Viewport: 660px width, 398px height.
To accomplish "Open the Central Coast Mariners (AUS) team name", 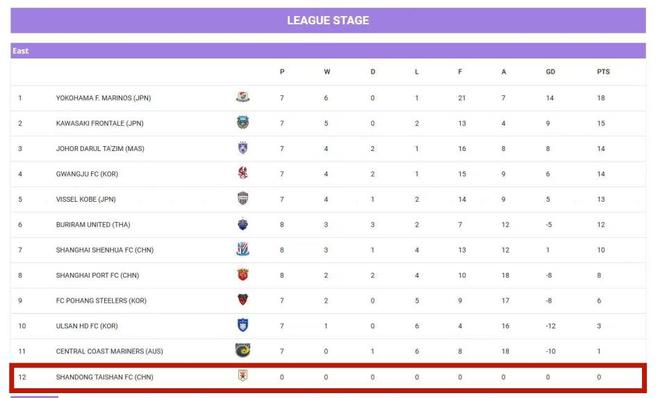I will tap(109, 351).
